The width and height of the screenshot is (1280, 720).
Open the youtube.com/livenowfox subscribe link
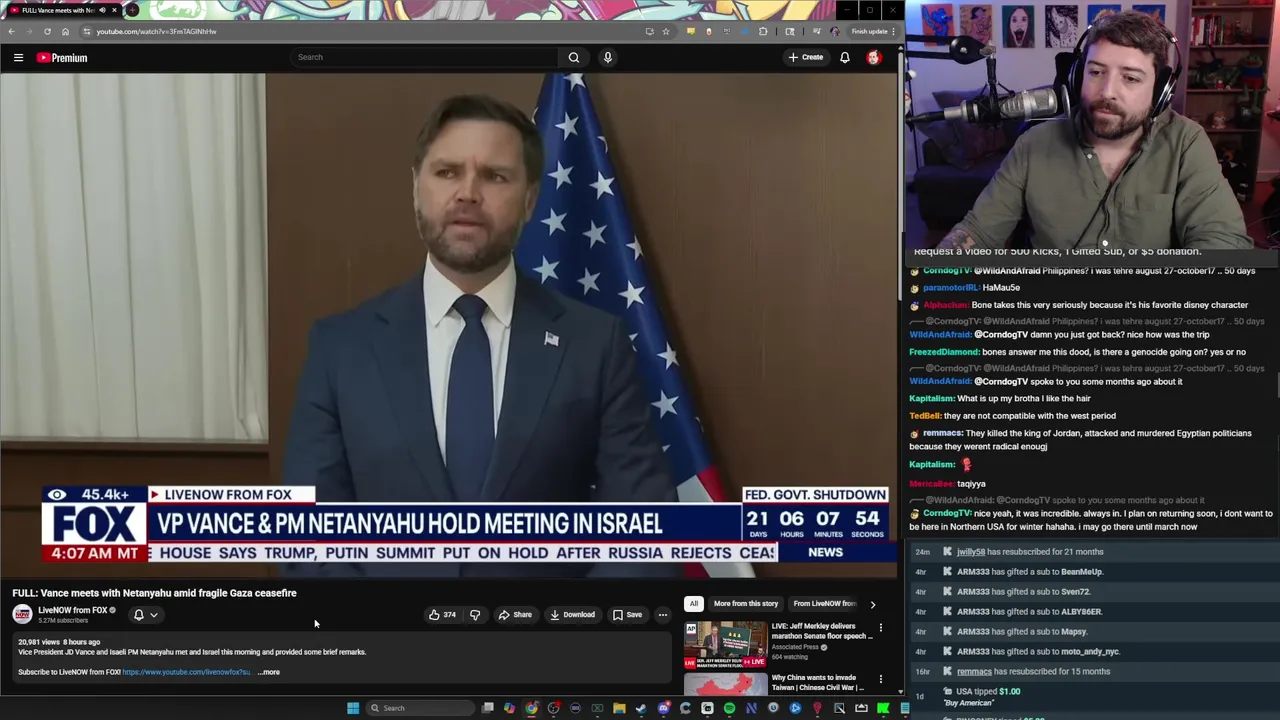[x=186, y=672]
